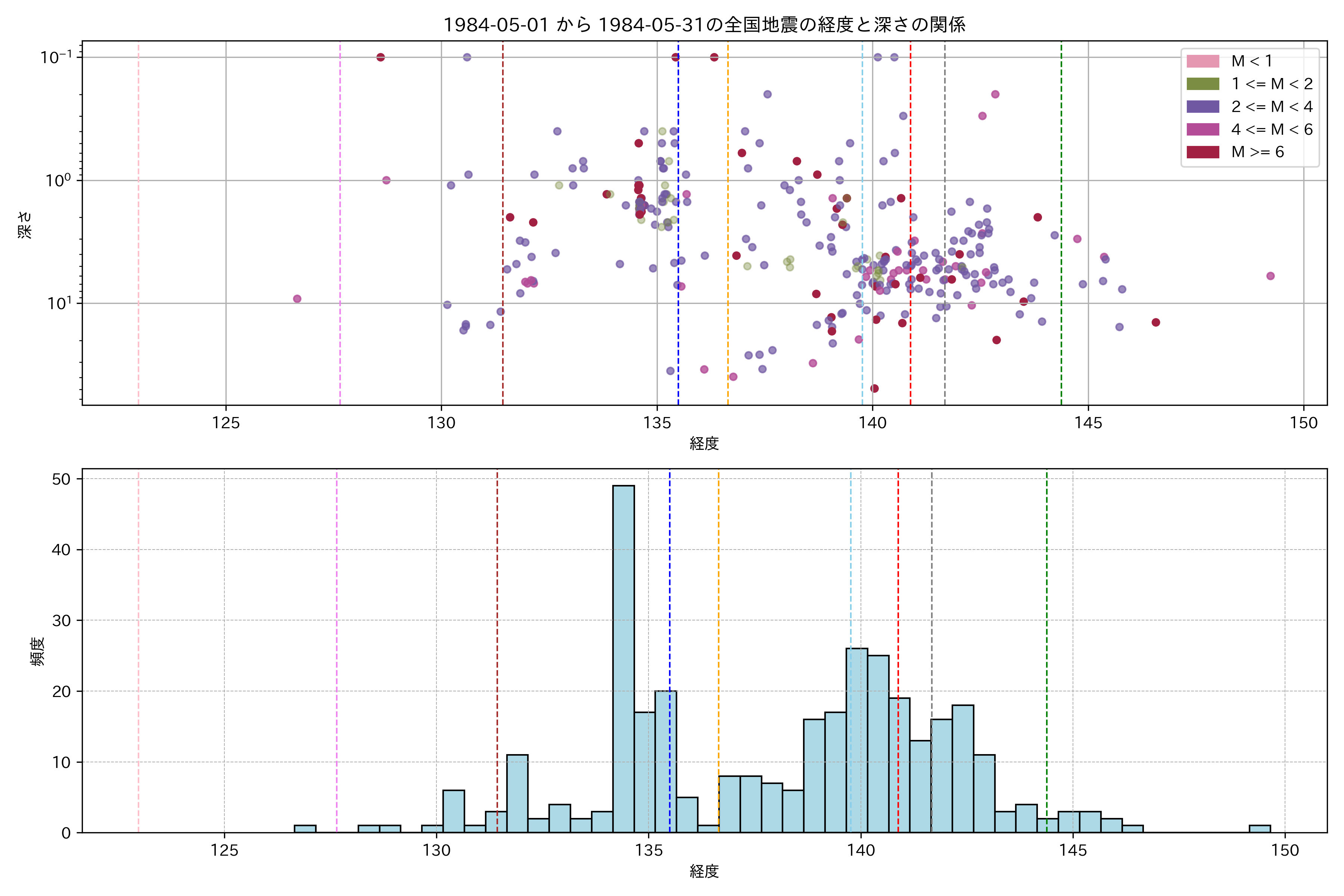This screenshot has width=1344, height=896.
Task: Click the isolated histogram bar near longitude 127
Action: [x=305, y=828]
